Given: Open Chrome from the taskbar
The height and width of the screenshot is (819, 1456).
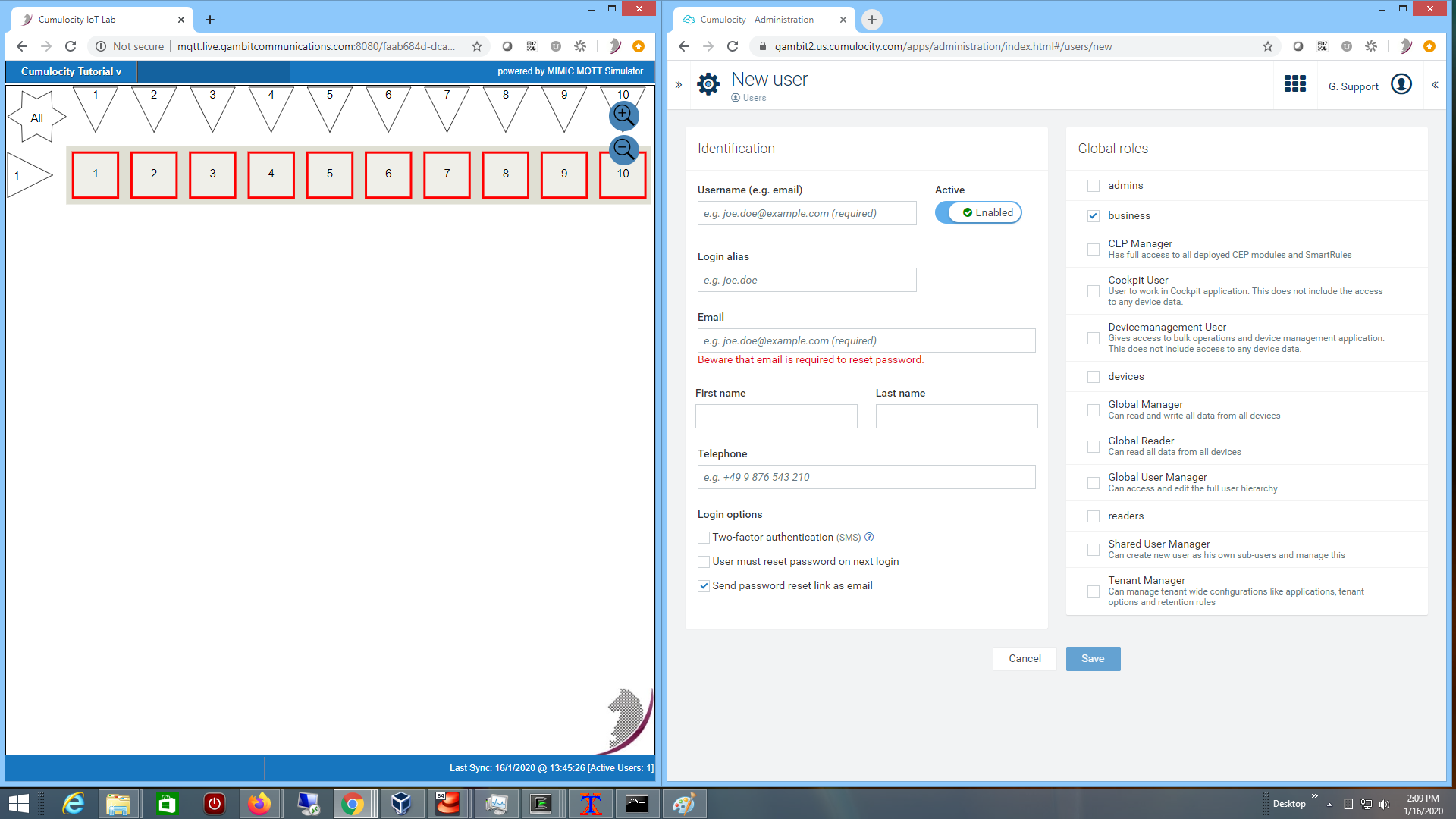Looking at the screenshot, I should click(x=353, y=804).
